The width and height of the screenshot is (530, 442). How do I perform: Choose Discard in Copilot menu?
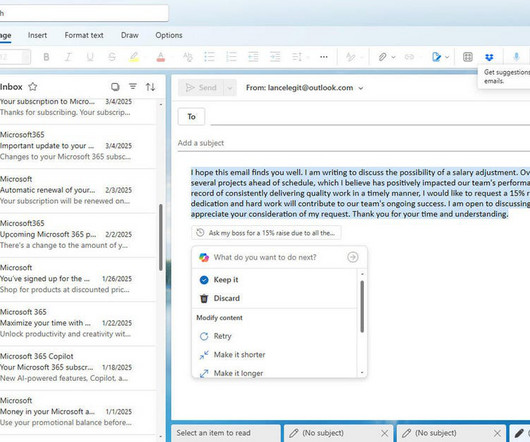tap(274, 298)
